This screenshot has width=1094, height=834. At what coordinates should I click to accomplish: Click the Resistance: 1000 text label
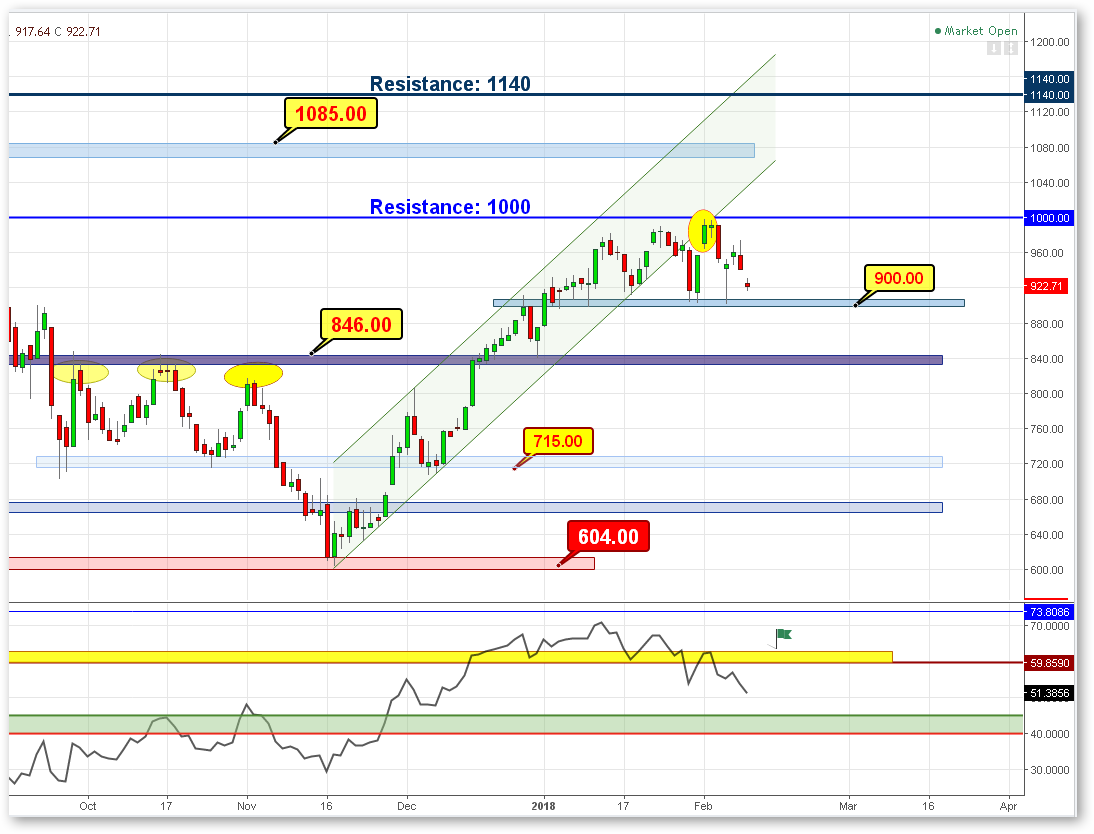450,207
